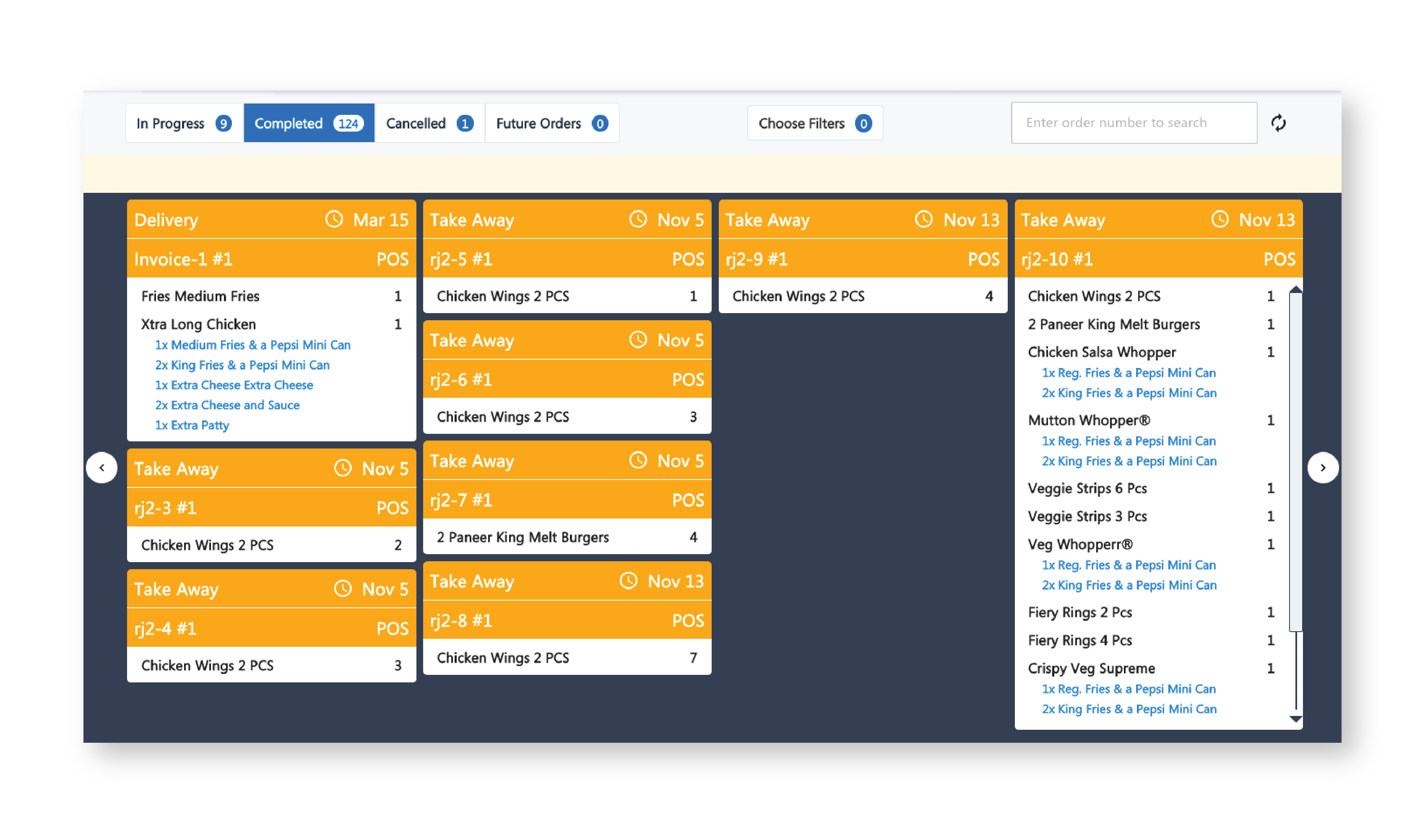The height and width of the screenshot is (840, 1425).
Task: Click clock icon on rj2-9 order card
Action: tap(923, 219)
